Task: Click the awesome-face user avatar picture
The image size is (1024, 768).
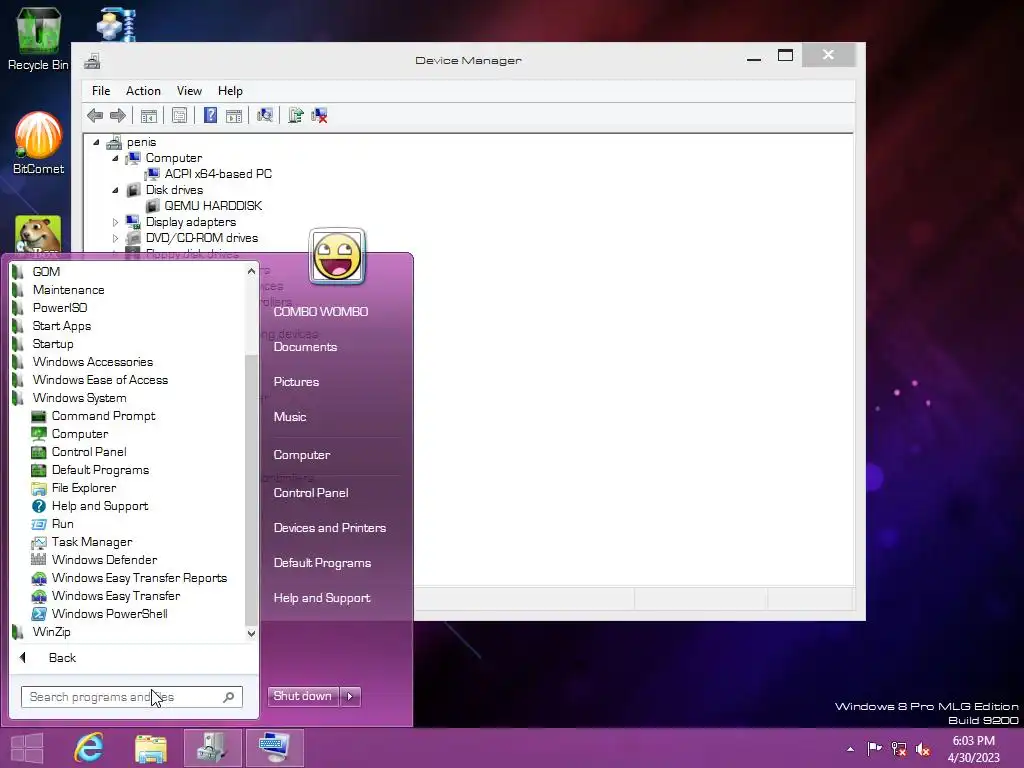Action: 337,257
